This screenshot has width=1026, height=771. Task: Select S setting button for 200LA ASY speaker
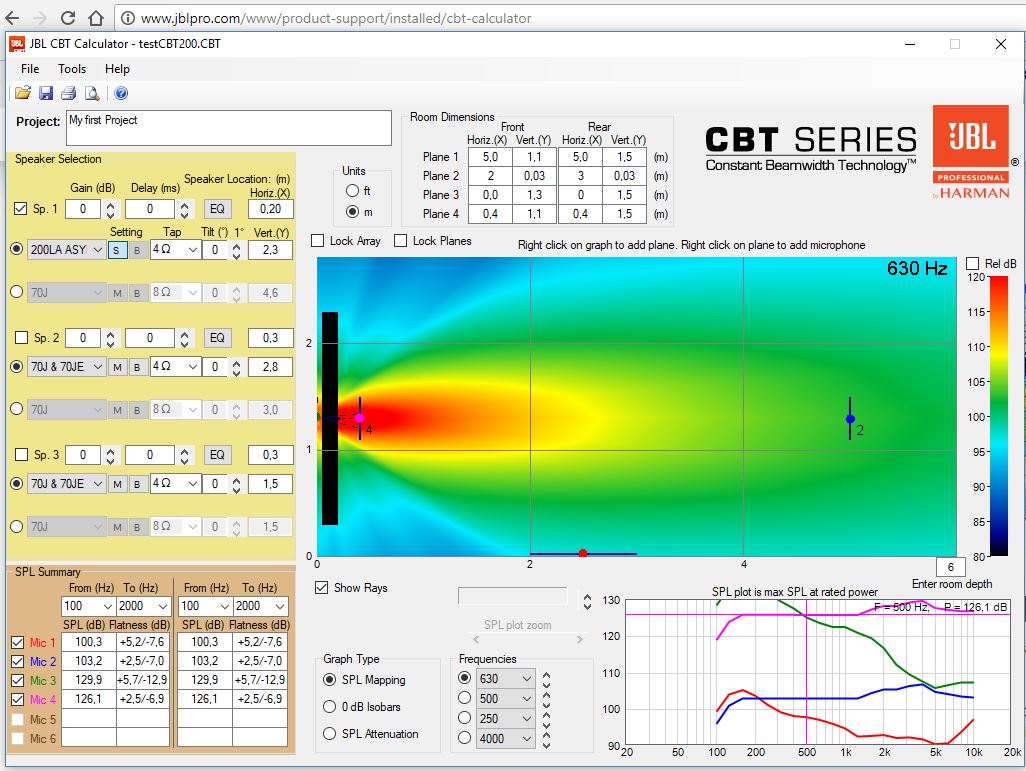point(117,250)
